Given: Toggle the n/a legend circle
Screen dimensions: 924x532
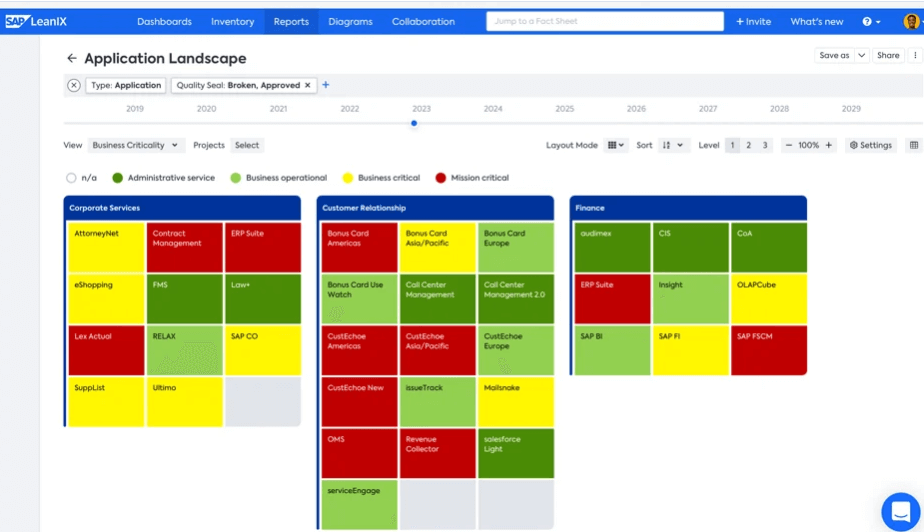Looking at the screenshot, I should pos(71,178).
